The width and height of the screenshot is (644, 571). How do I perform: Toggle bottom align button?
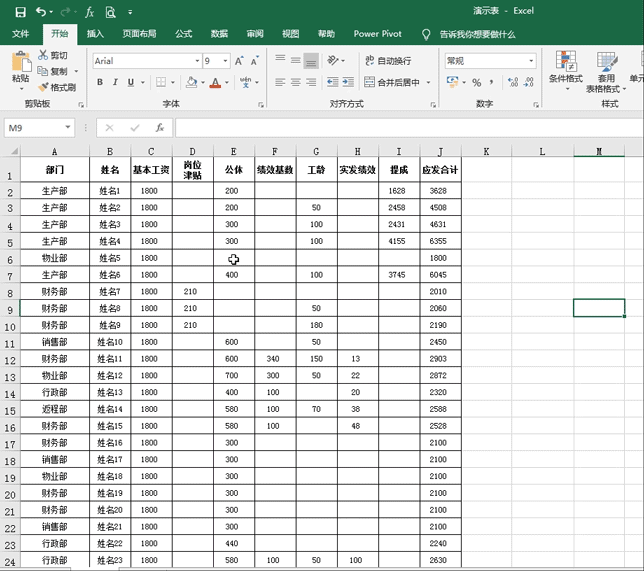click(x=311, y=61)
